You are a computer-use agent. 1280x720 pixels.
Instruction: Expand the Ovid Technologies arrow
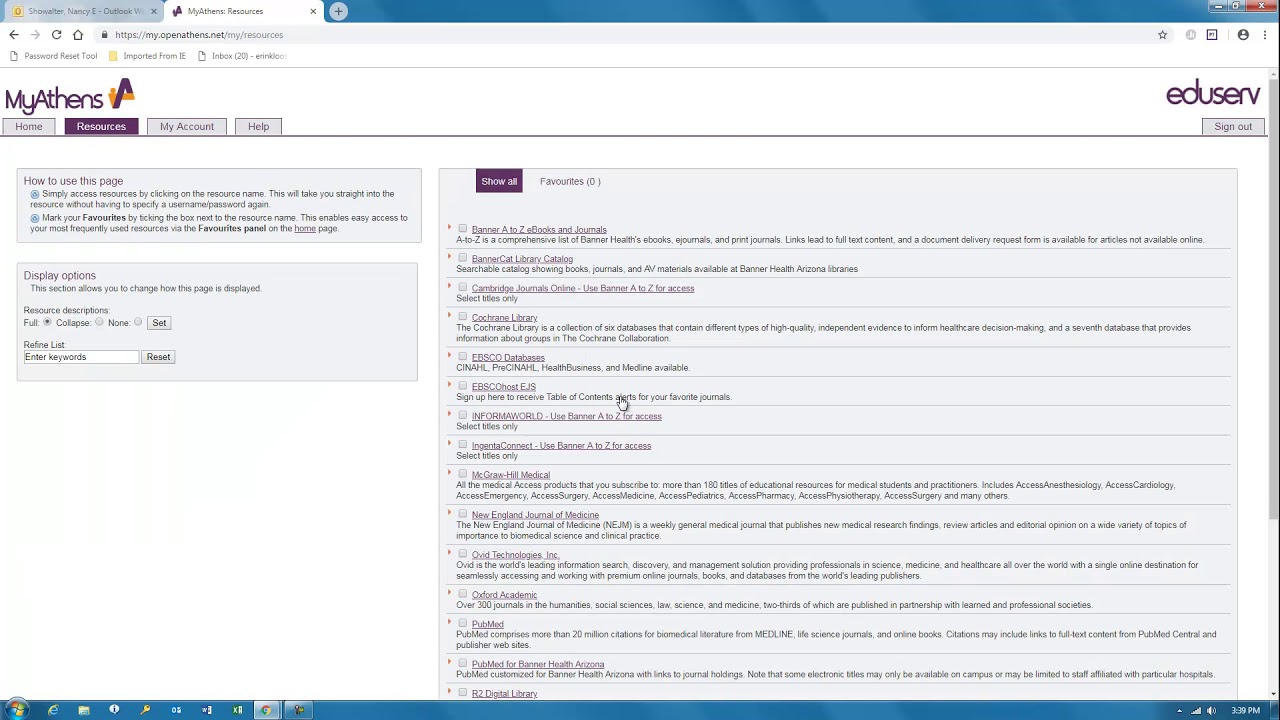(x=450, y=554)
